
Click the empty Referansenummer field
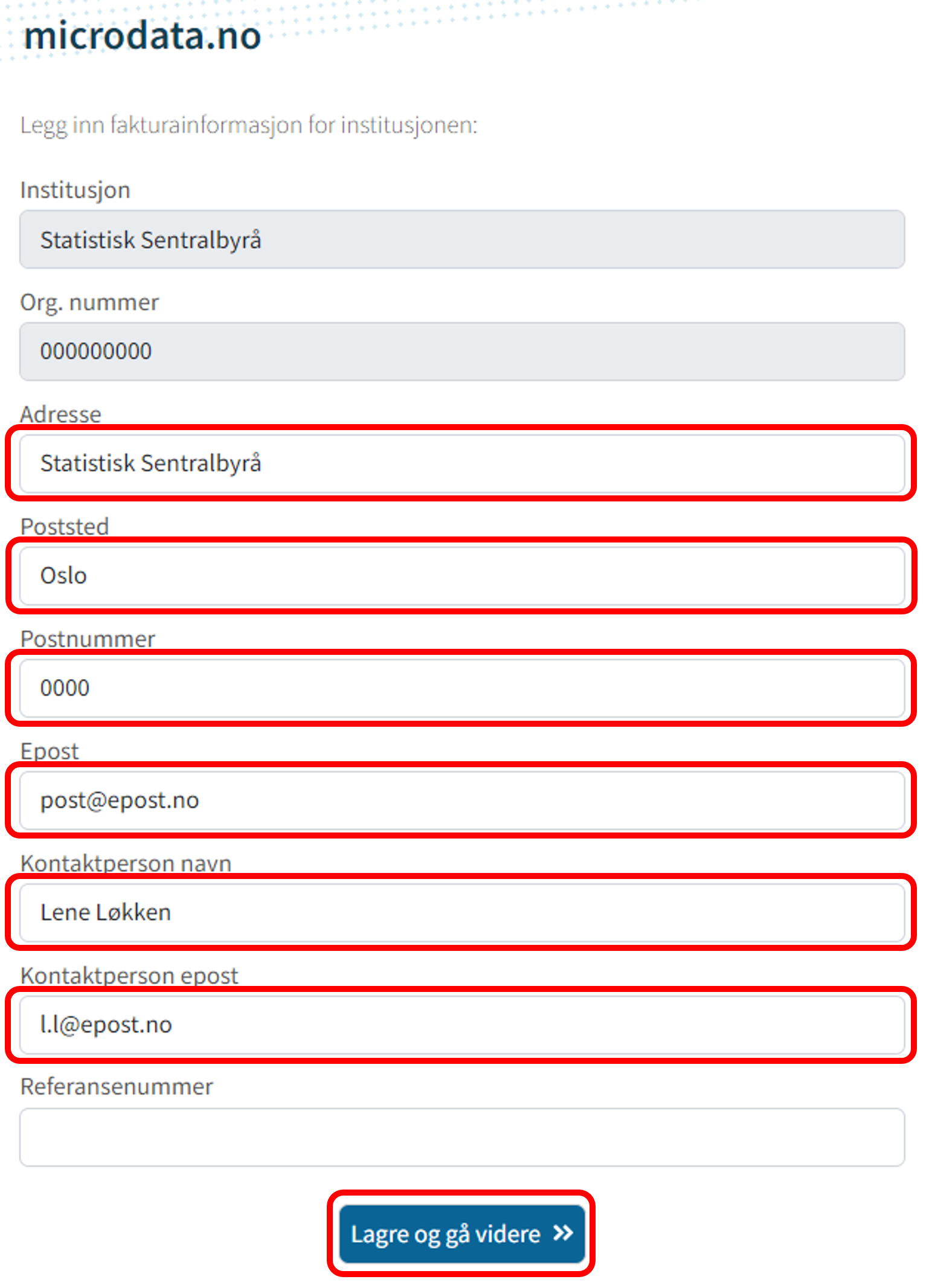[461, 1137]
